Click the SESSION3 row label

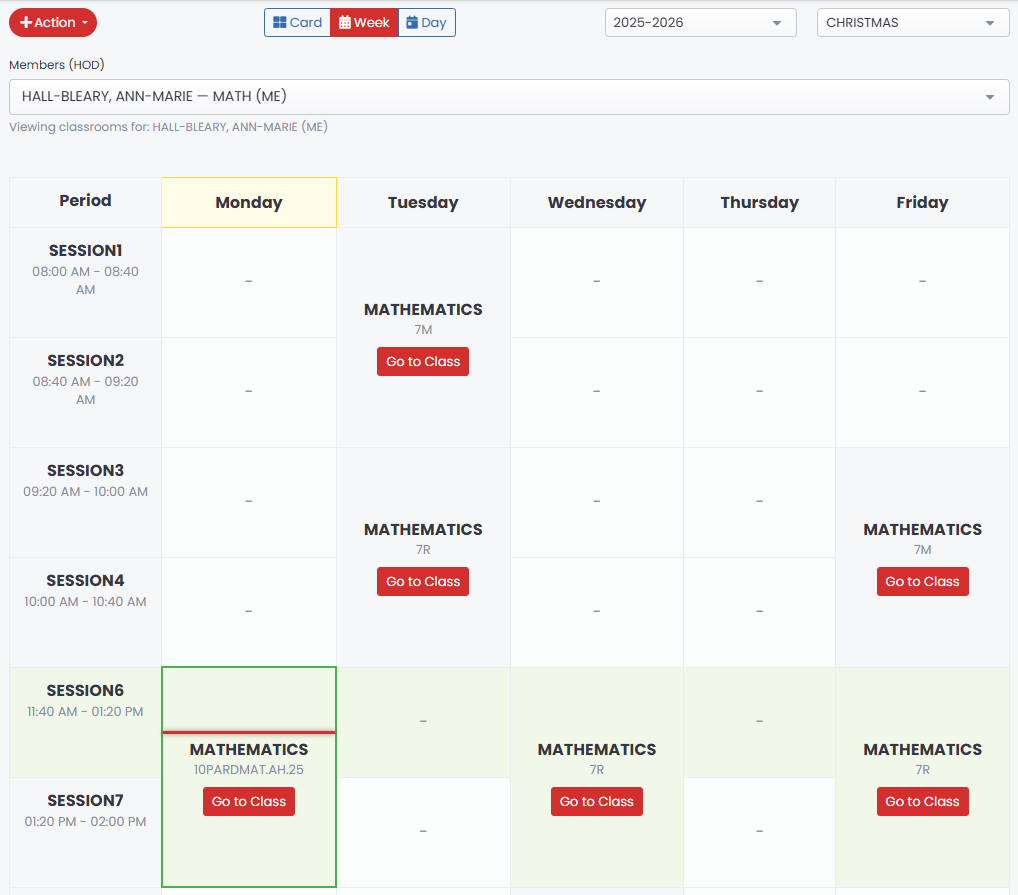pos(85,471)
